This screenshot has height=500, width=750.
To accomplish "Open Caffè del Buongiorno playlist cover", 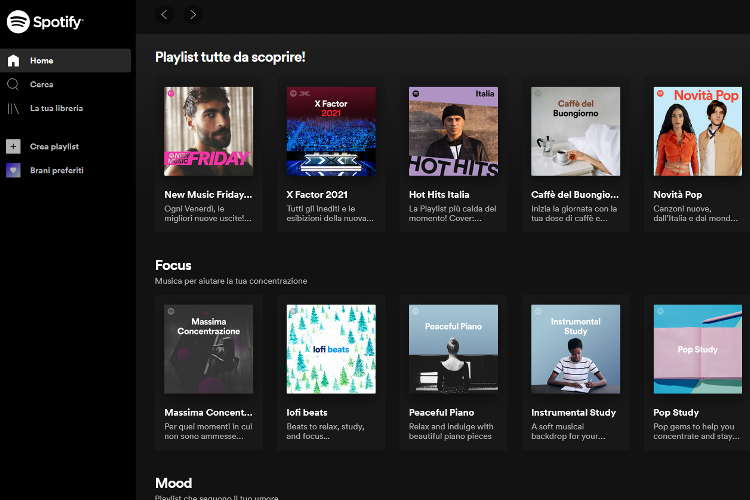I will [x=575, y=131].
